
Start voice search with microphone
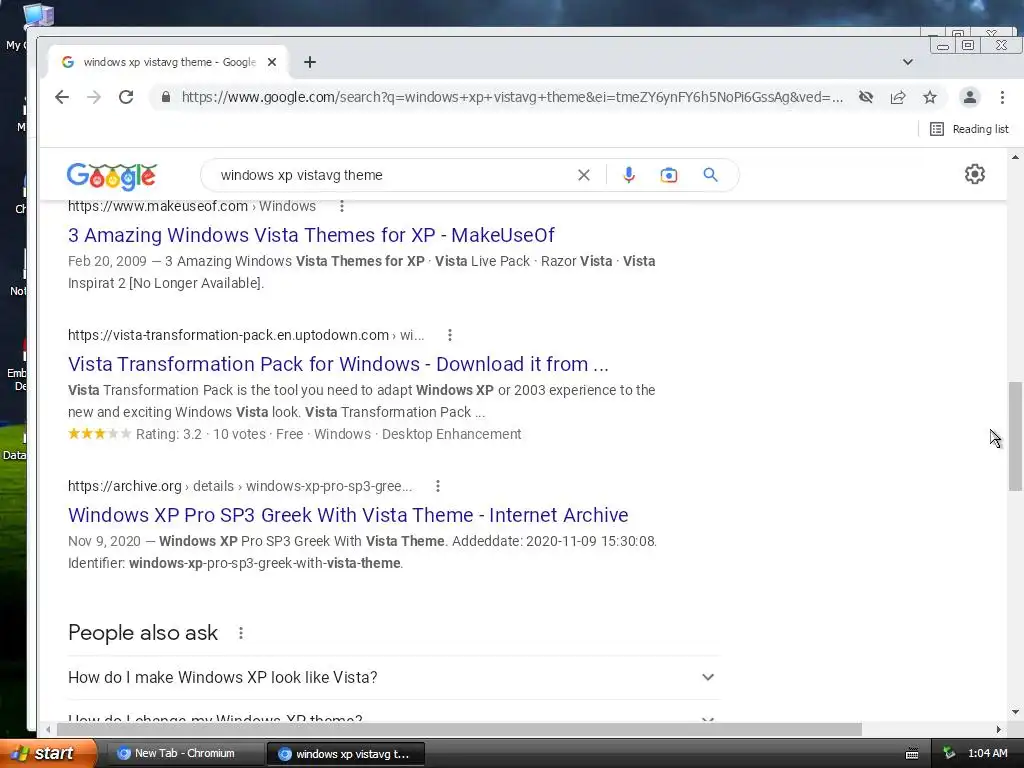629,175
